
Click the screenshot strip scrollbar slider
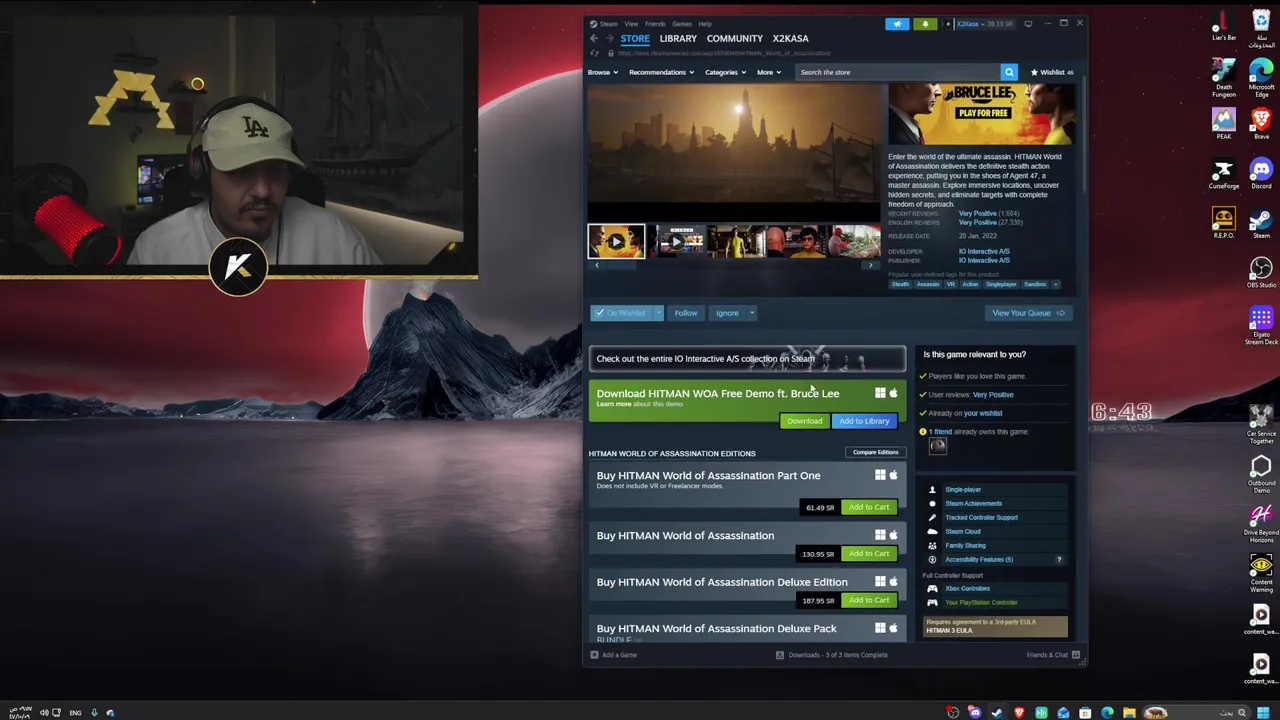(620, 265)
